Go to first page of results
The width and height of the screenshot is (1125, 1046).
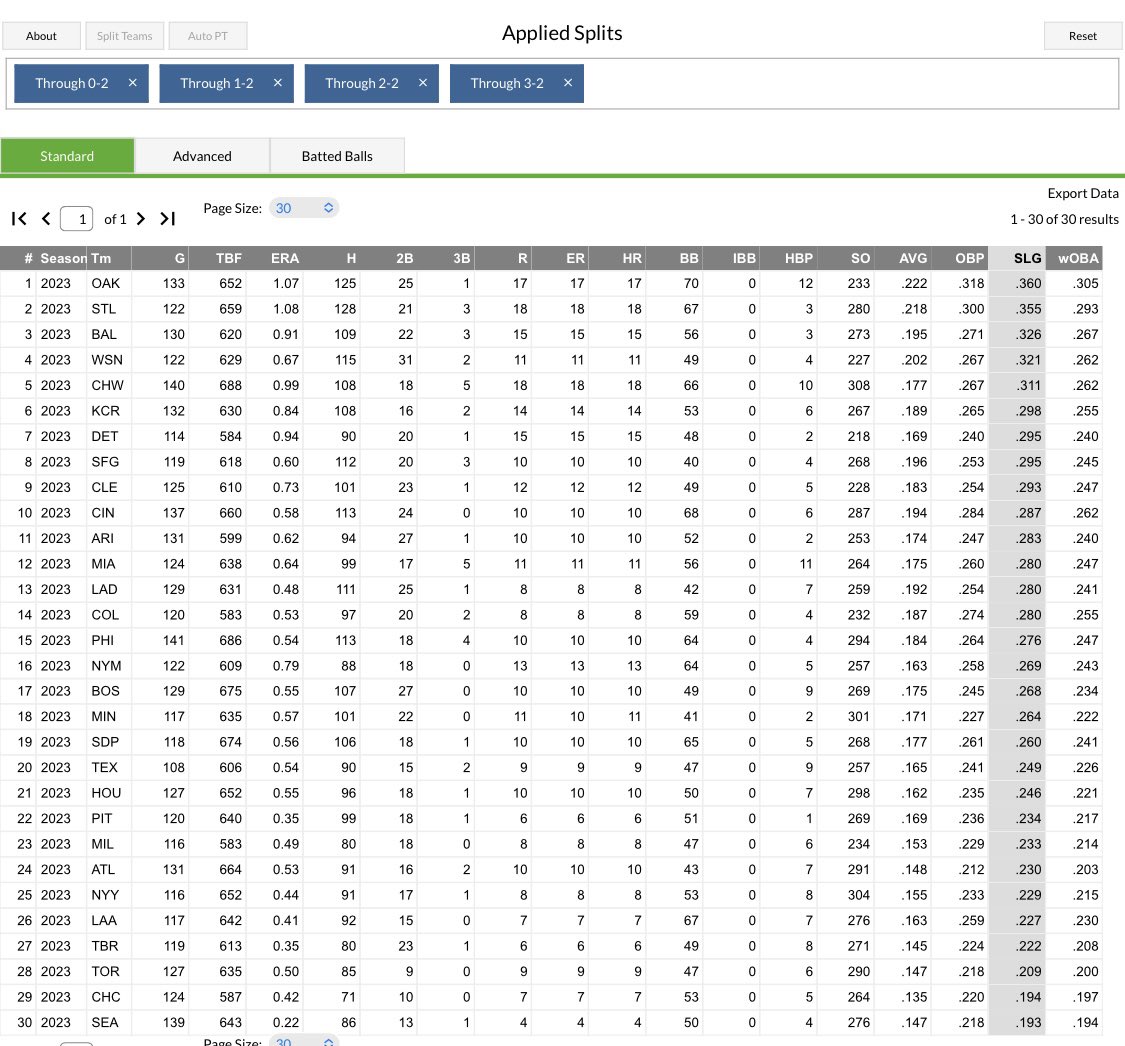point(19,219)
